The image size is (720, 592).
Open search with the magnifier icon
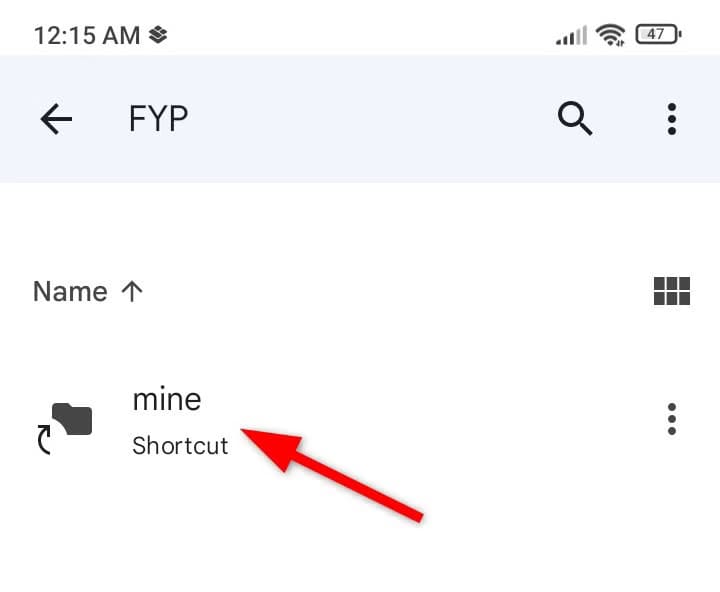pyautogui.click(x=575, y=119)
